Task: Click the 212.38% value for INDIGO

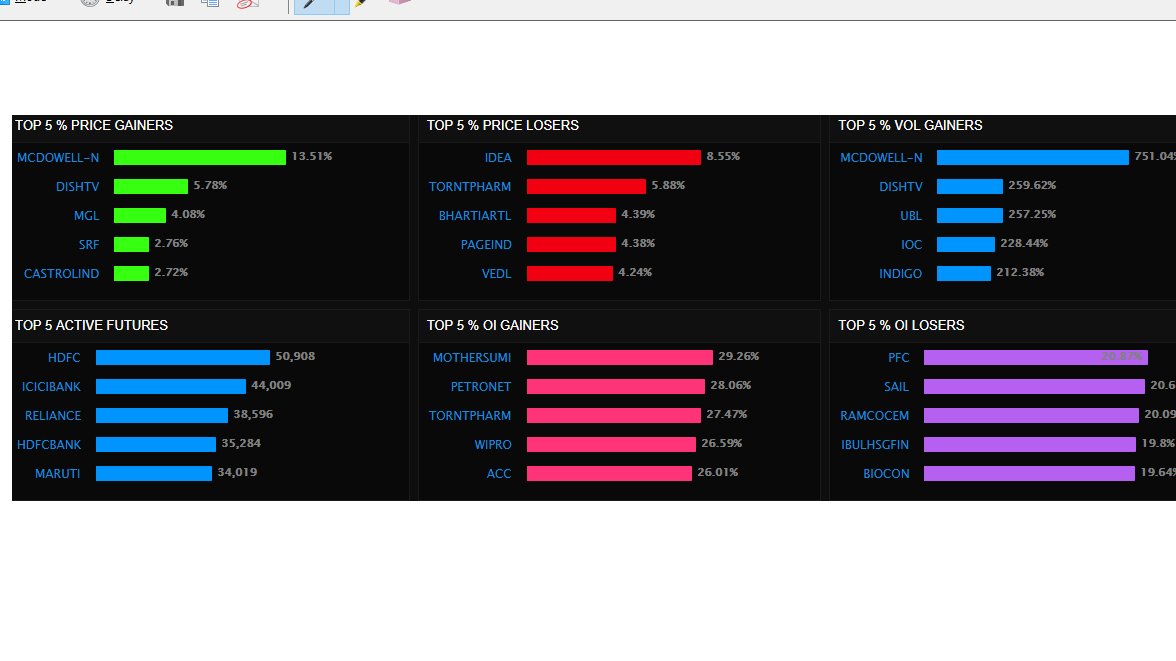Action: [1020, 272]
